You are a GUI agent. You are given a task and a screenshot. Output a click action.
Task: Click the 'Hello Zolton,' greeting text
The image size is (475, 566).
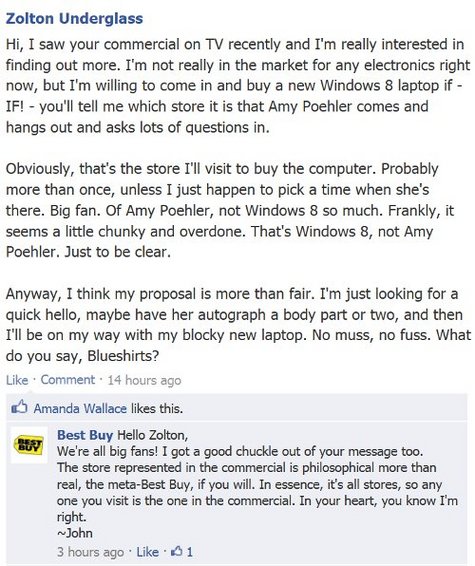click(x=153, y=435)
